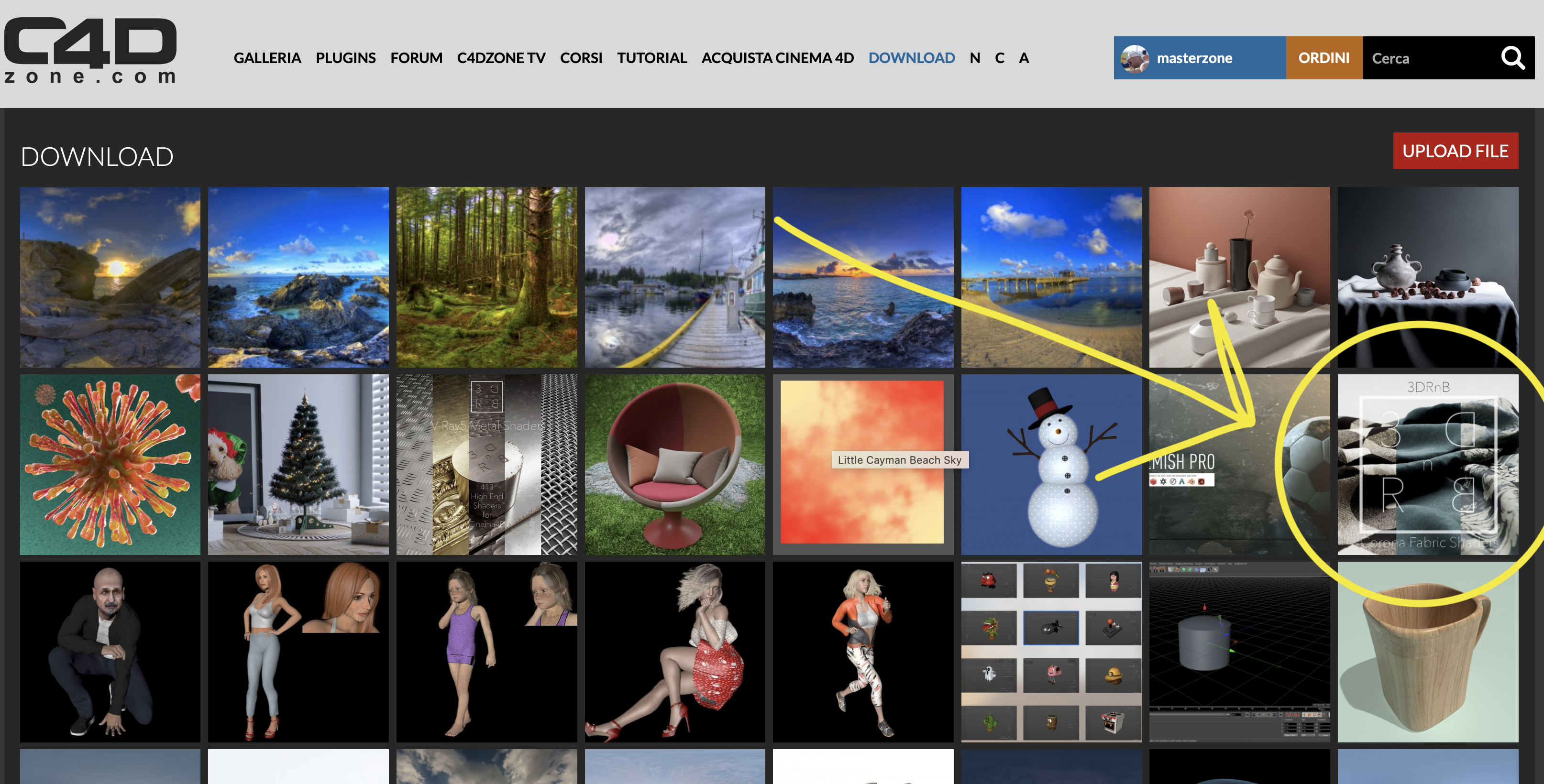Open the snowman model thumbnail

click(x=1051, y=465)
